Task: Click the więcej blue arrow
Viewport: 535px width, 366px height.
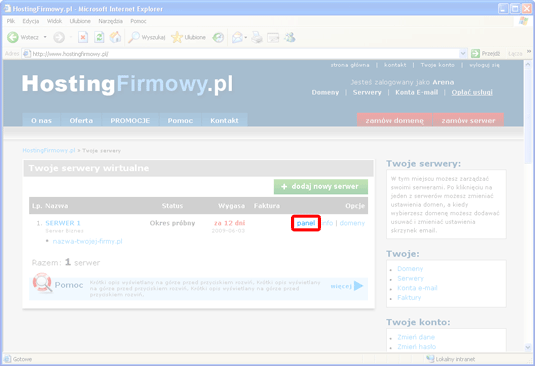Action: (358, 286)
